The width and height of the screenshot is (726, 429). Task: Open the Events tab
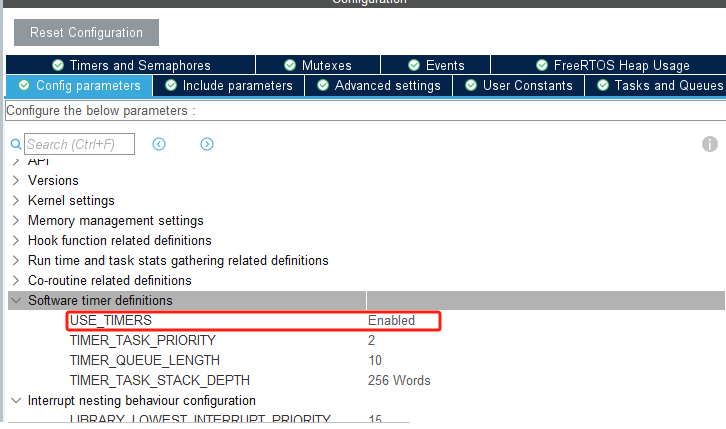pyautogui.click(x=436, y=65)
